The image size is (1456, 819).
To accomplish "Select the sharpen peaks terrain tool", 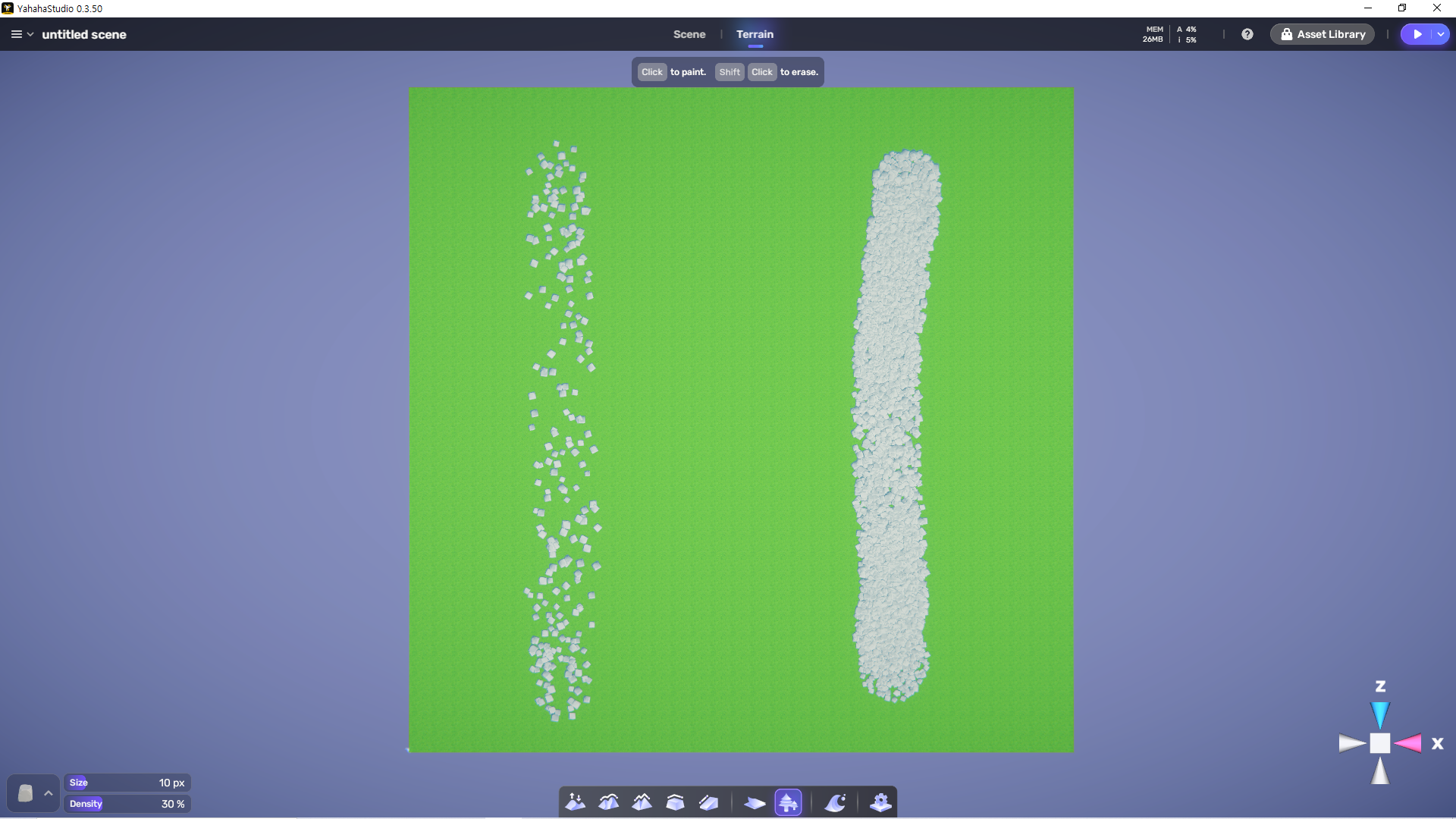I will [x=642, y=802].
